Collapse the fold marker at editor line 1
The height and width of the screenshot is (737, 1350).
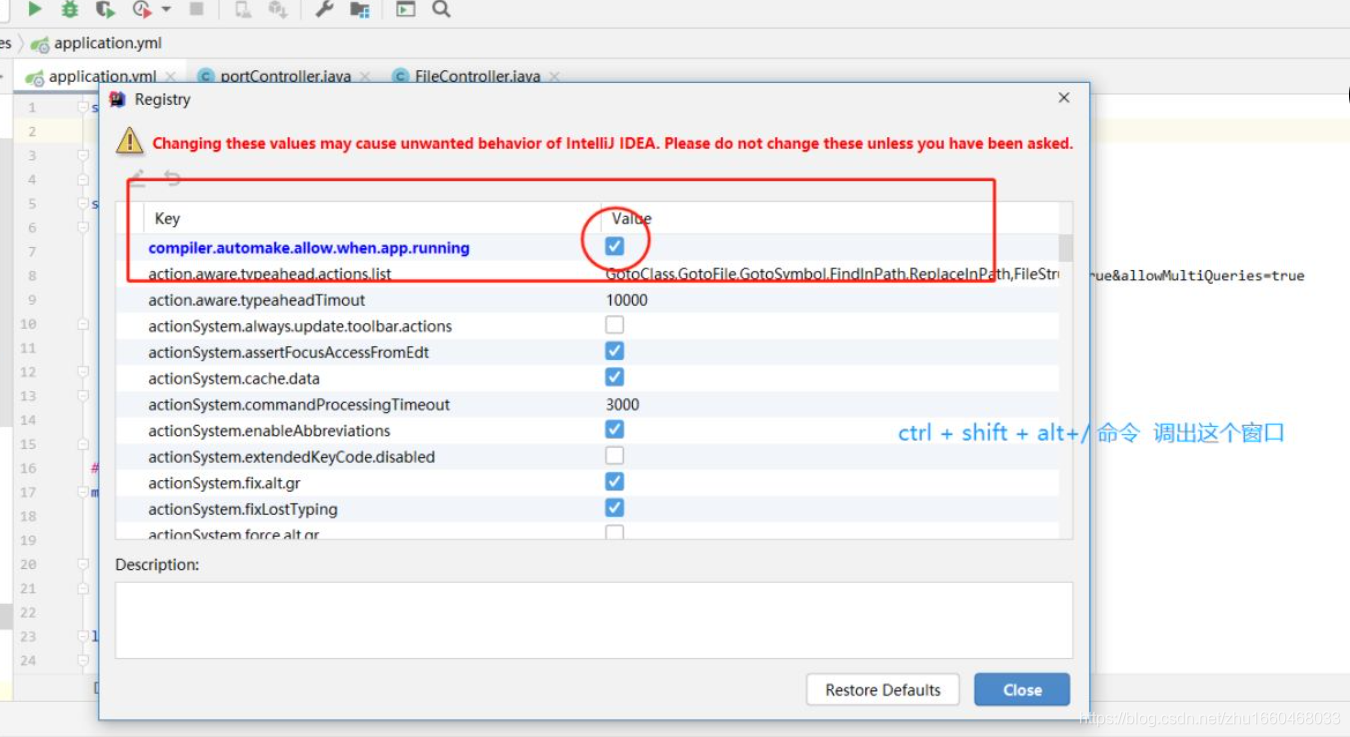click(83, 107)
